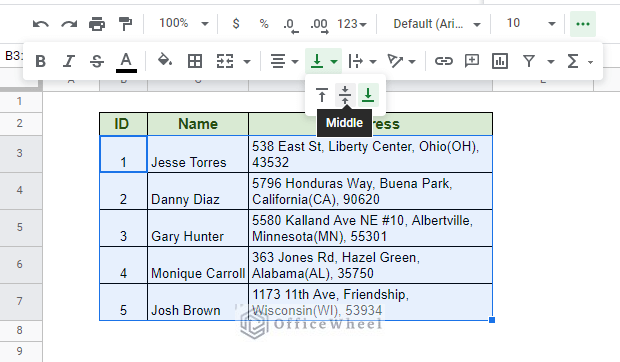This screenshot has width=620, height=362.
Task: Select row 5 via its header
Action: [x=21, y=228]
